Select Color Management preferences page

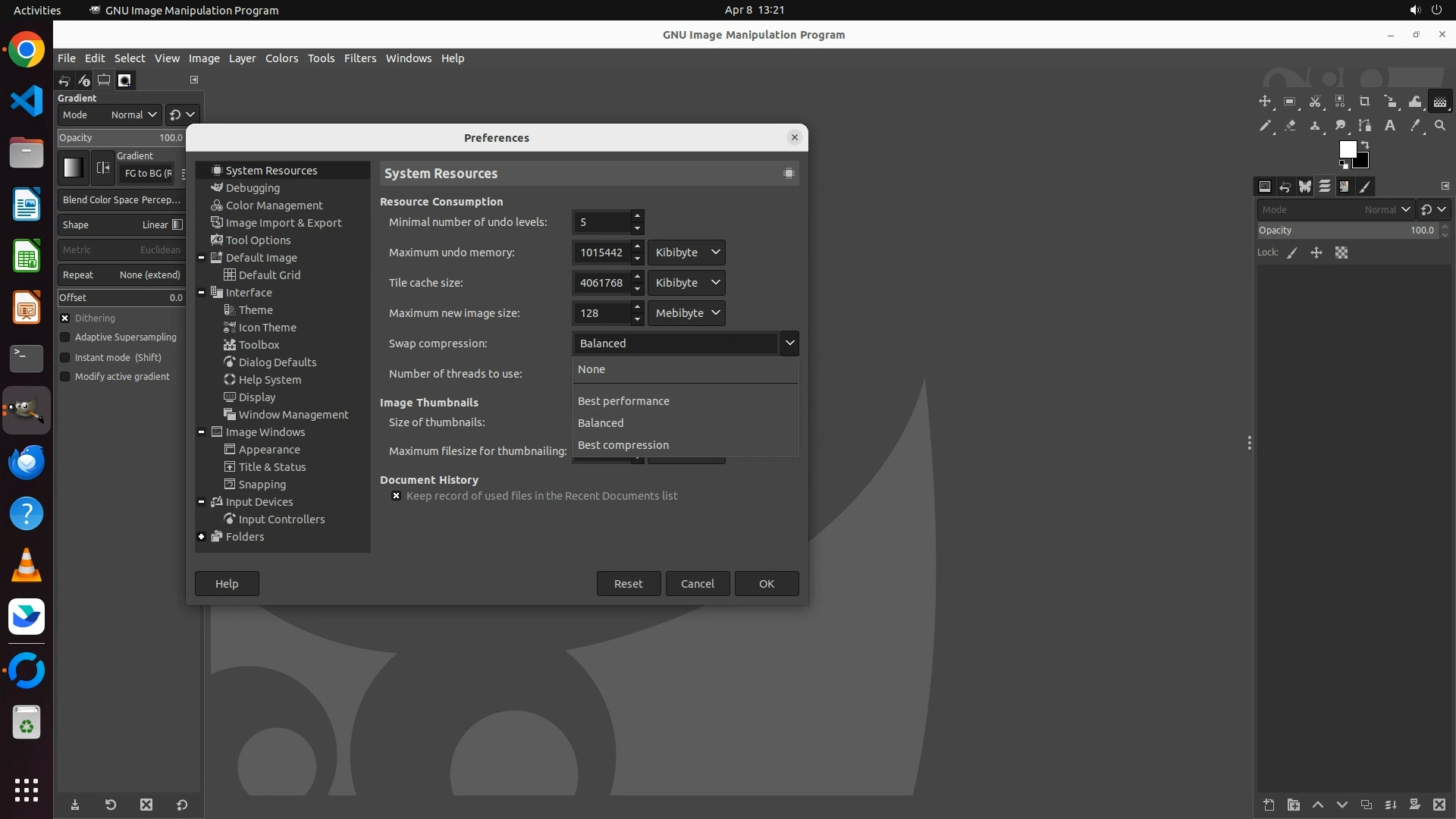coord(274,206)
